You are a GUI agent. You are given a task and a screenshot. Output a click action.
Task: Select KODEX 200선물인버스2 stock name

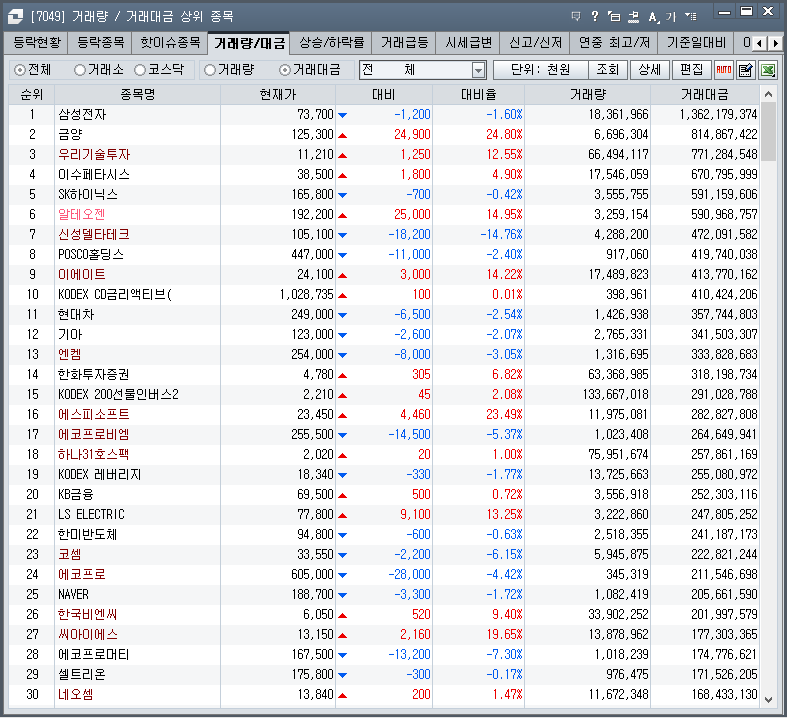118,394
